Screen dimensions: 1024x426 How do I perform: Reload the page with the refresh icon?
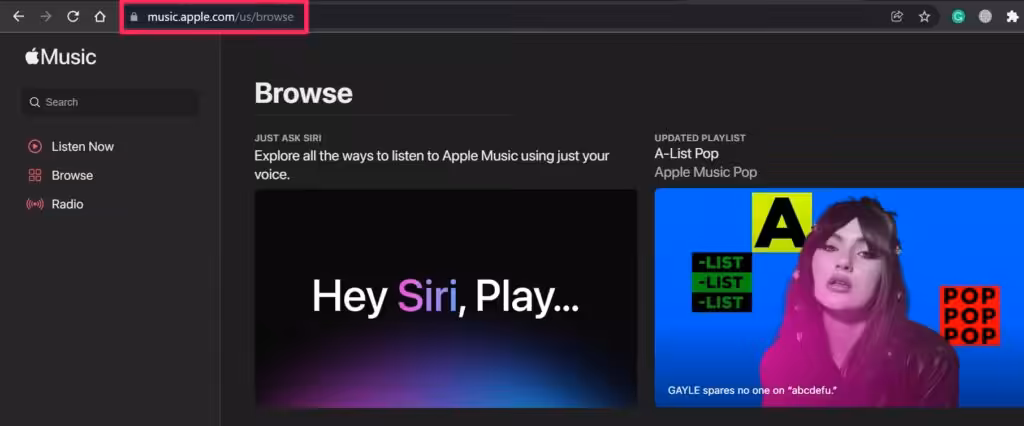73,17
